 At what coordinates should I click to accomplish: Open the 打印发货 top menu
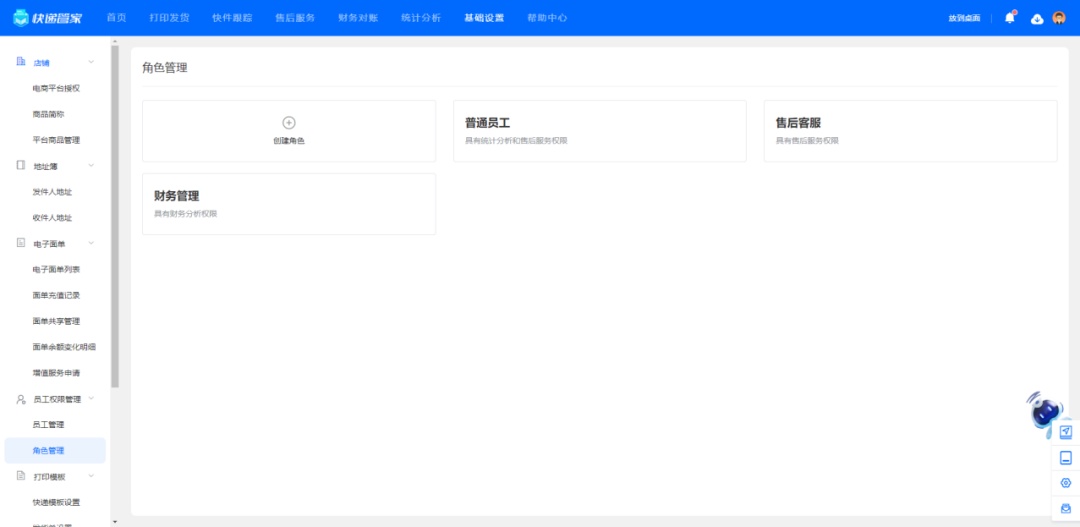[x=169, y=18]
